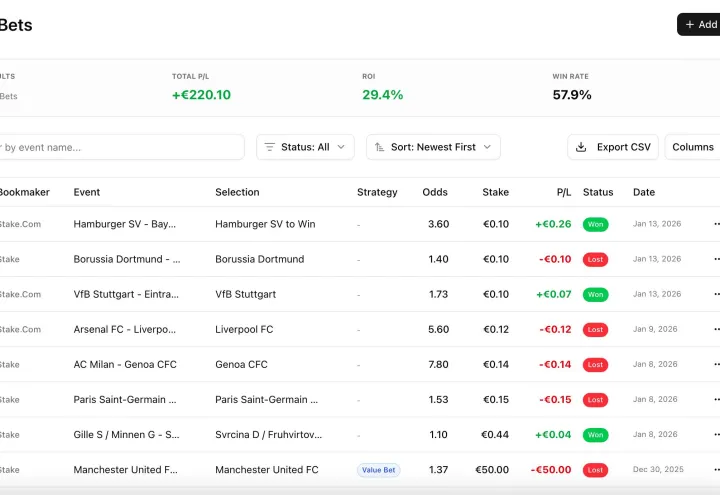Select event AC Milan - Genoa CFC
This screenshot has height=495, width=720.
point(125,365)
